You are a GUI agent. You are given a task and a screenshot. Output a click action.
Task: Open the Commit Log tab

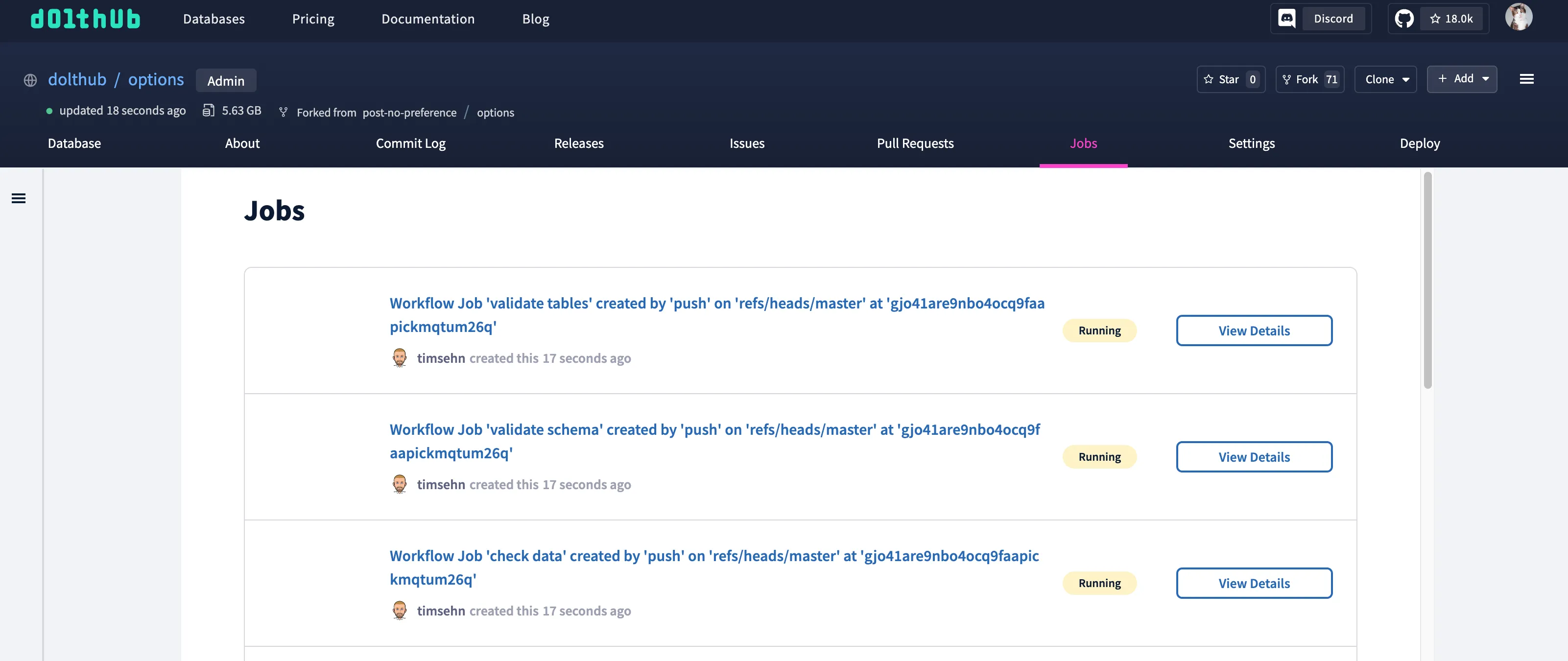[410, 143]
